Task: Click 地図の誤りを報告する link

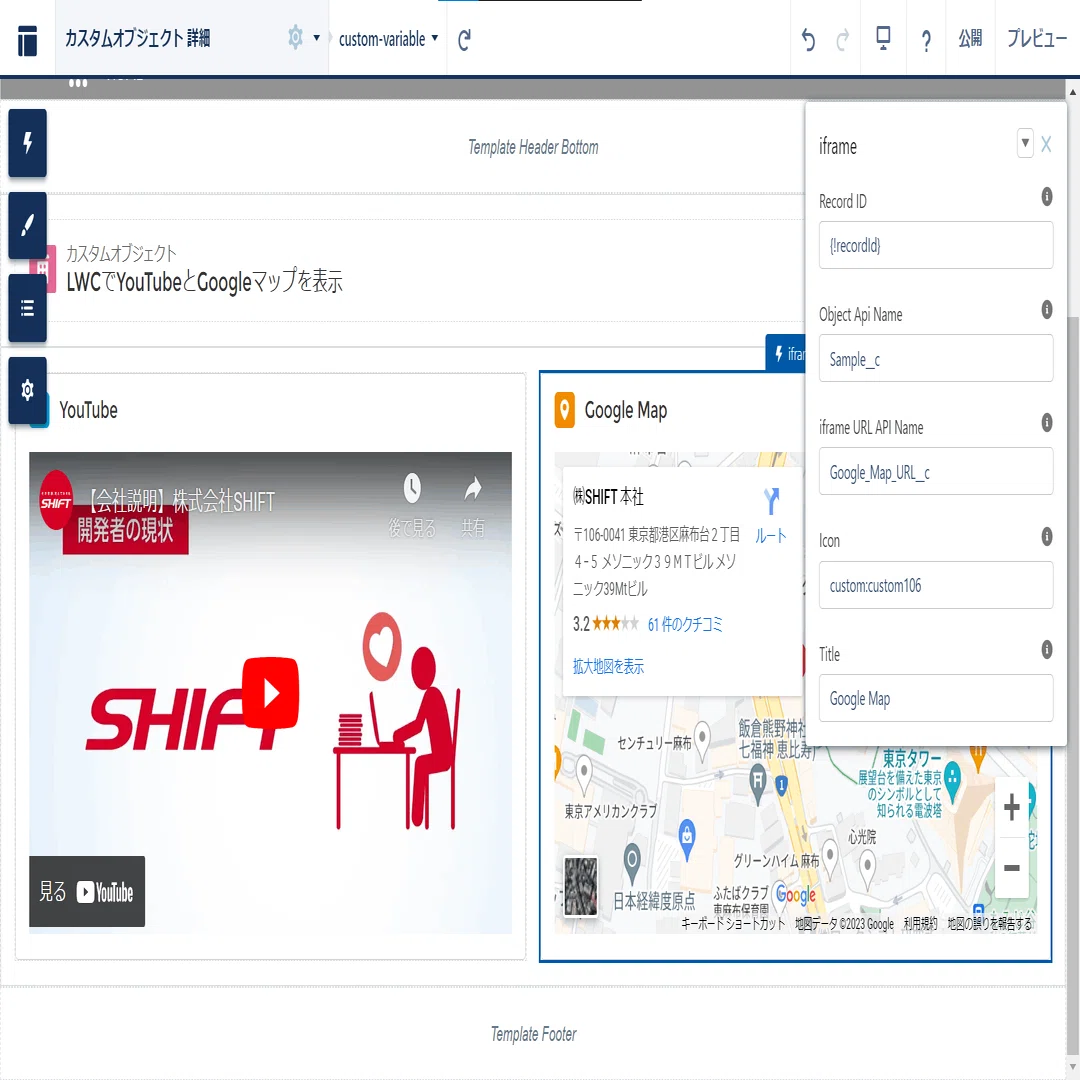Action: 990,924
